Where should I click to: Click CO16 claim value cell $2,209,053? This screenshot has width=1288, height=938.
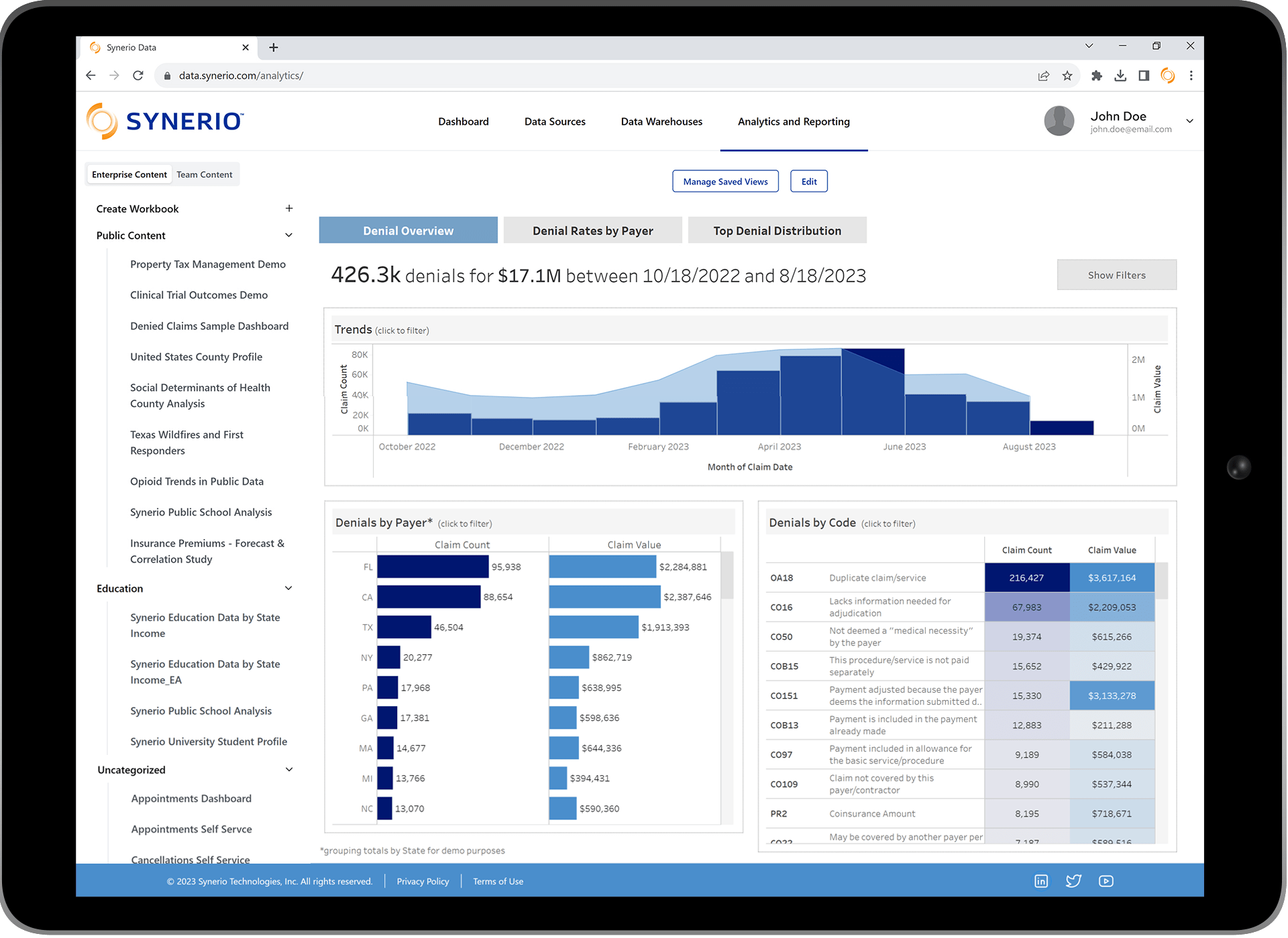pyautogui.click(x=1112, y=607)
